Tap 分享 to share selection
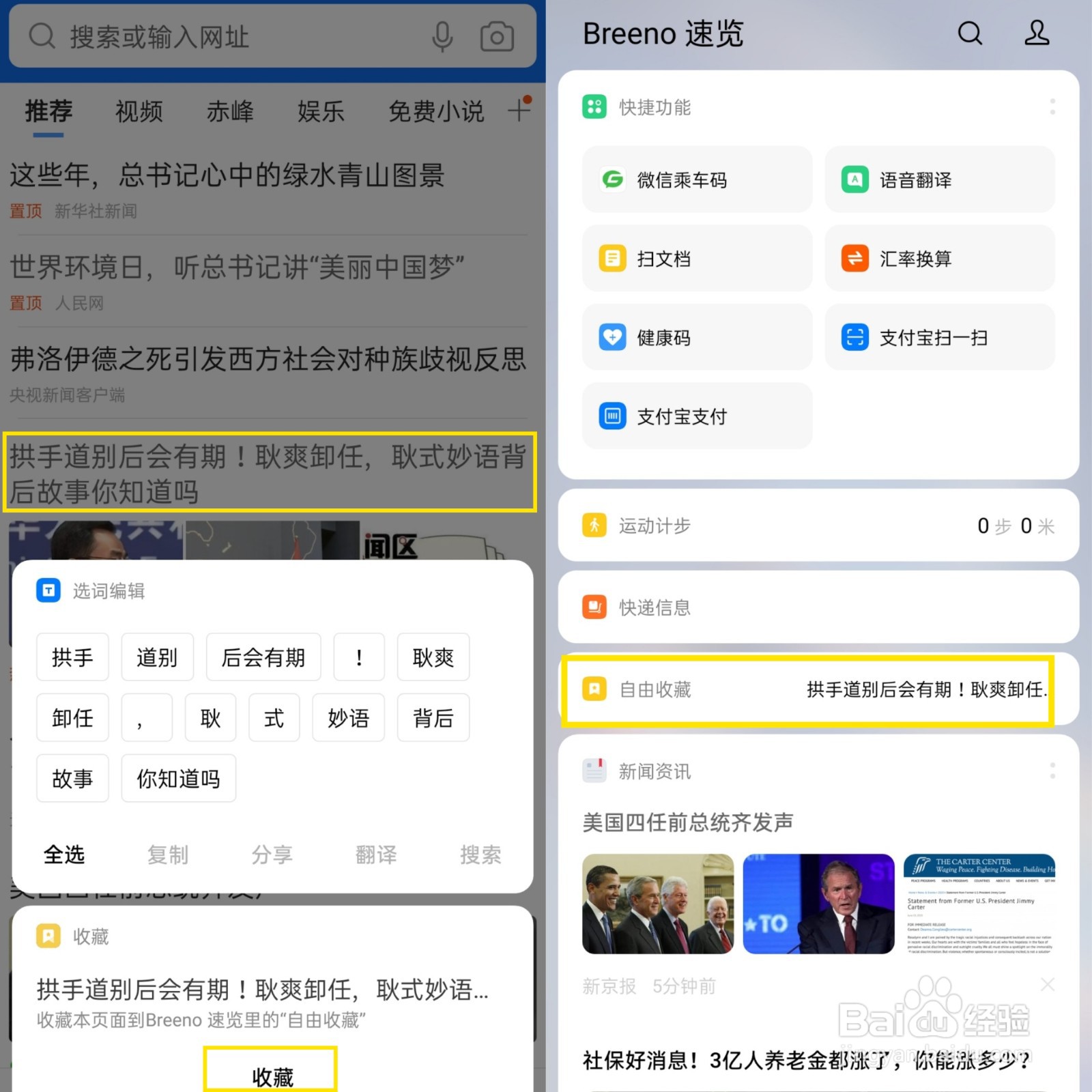Viewport: 1092px width, 1092px height. coord(272,854)
